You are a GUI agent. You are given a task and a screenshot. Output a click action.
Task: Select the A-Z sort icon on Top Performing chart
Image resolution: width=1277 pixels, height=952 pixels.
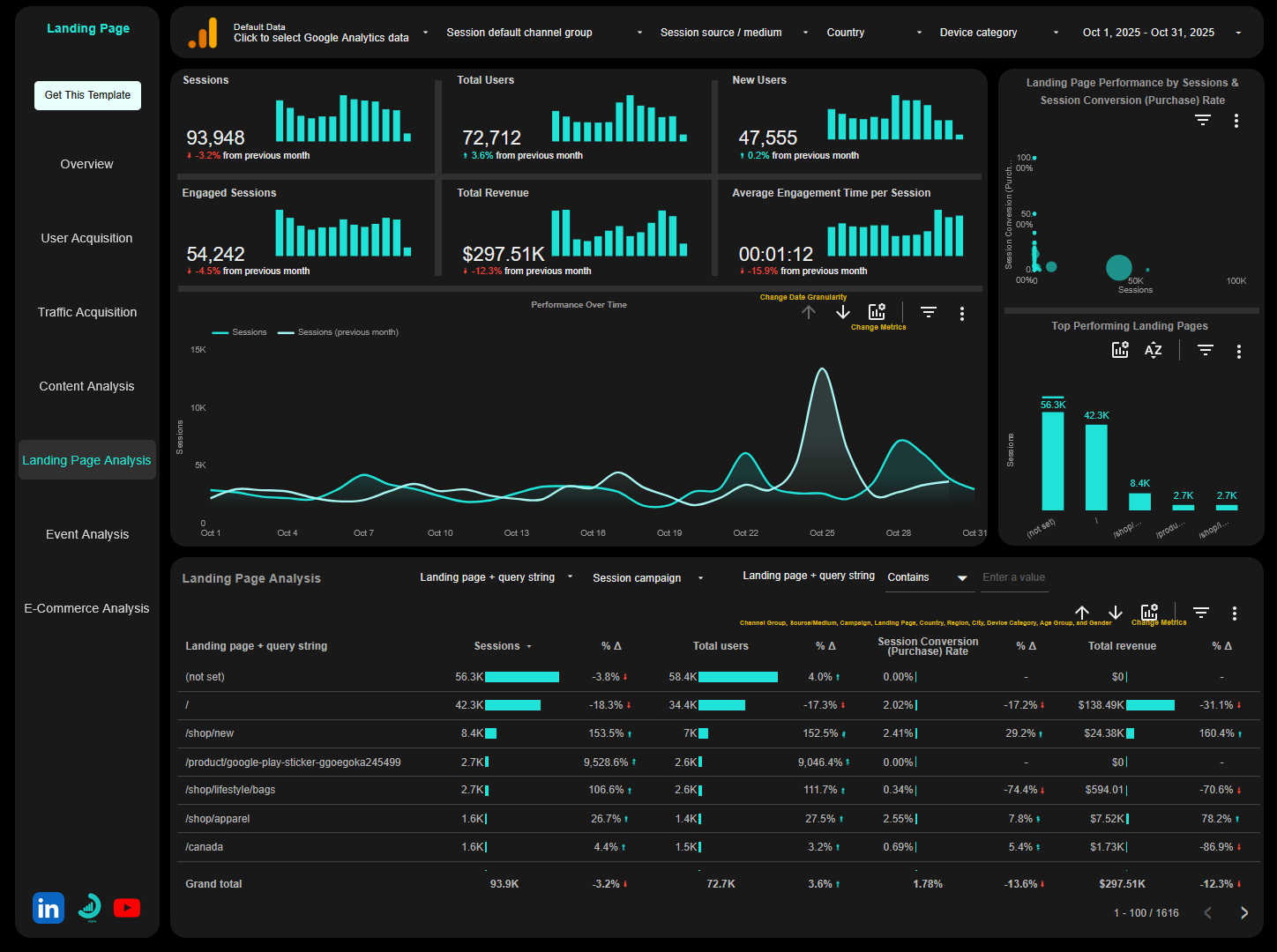click(1153, 350)
